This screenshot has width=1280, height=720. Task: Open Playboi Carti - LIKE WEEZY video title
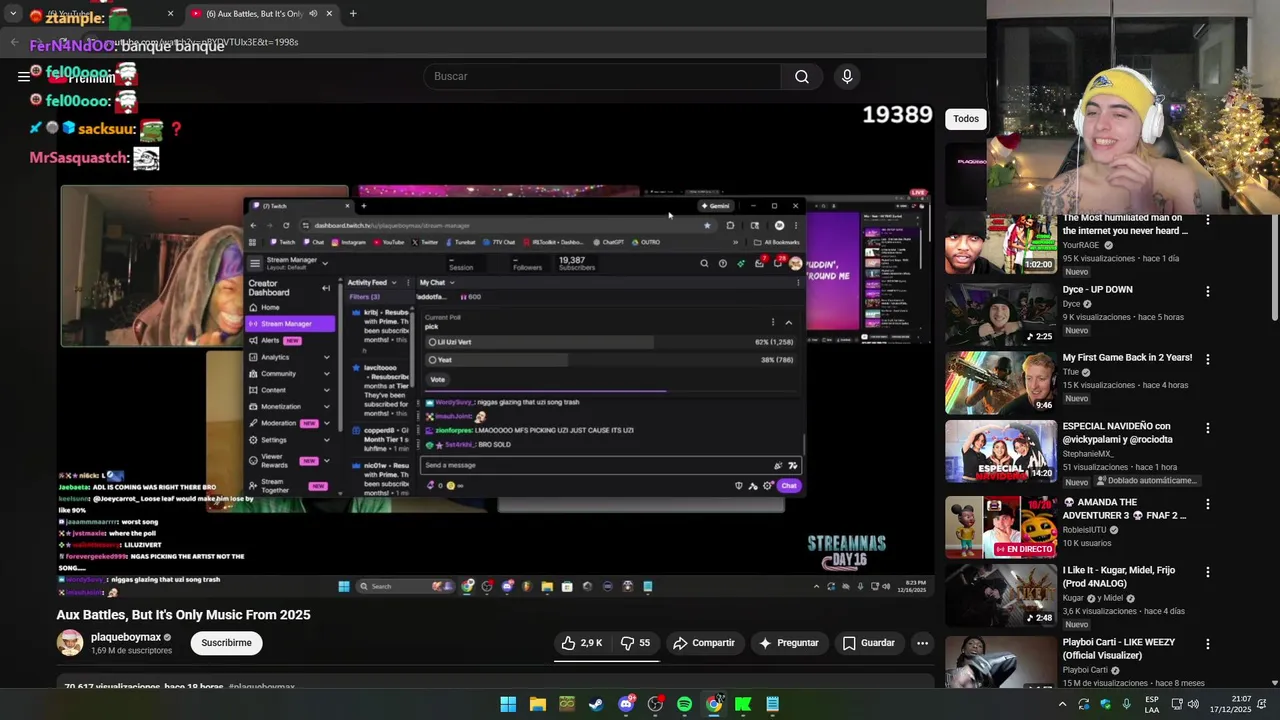[1119, 649]
